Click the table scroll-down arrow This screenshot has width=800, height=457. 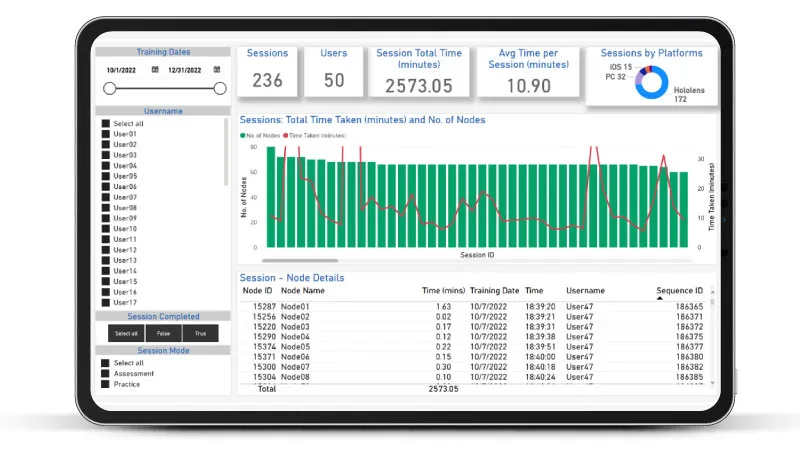(x=713, y=383)
